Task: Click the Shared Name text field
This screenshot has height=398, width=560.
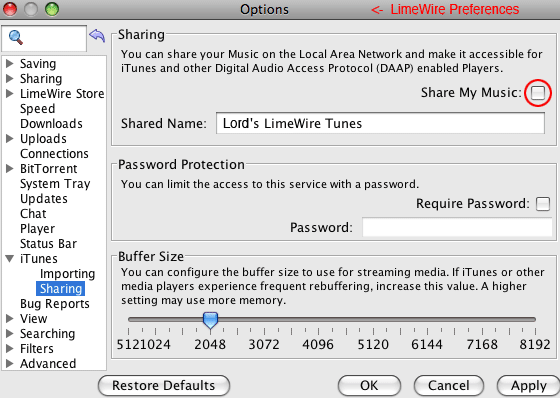Action: pyautogui.click(x=380, y=123)
